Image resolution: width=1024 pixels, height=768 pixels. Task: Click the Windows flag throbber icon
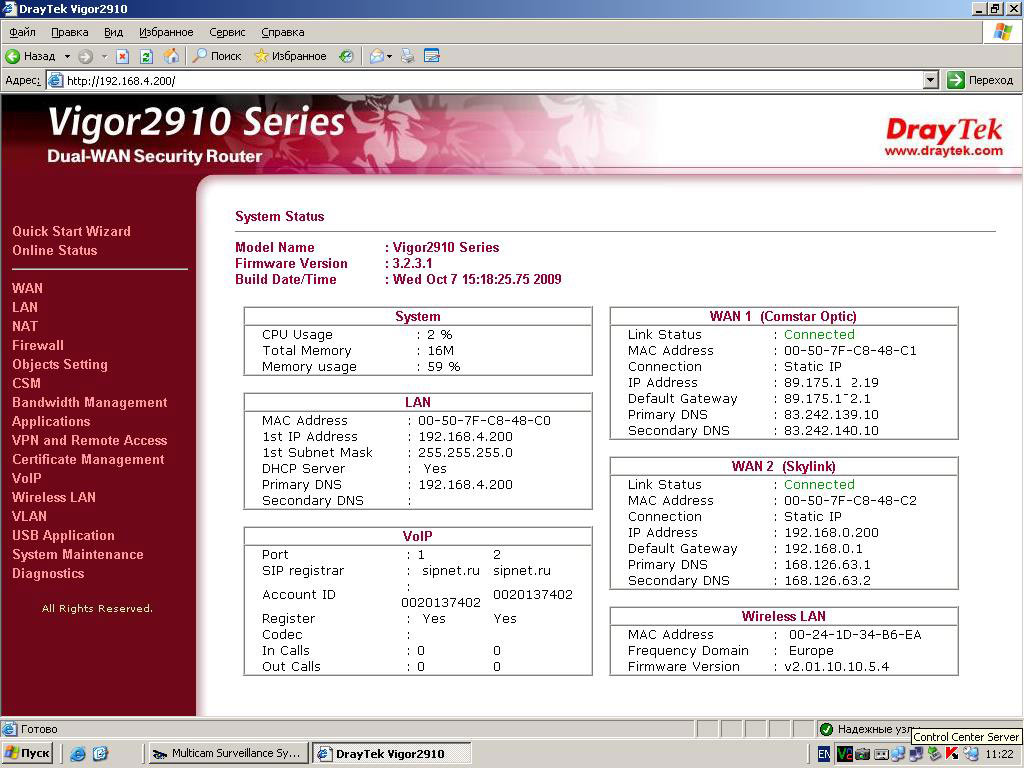click(x=1003, y=32)
